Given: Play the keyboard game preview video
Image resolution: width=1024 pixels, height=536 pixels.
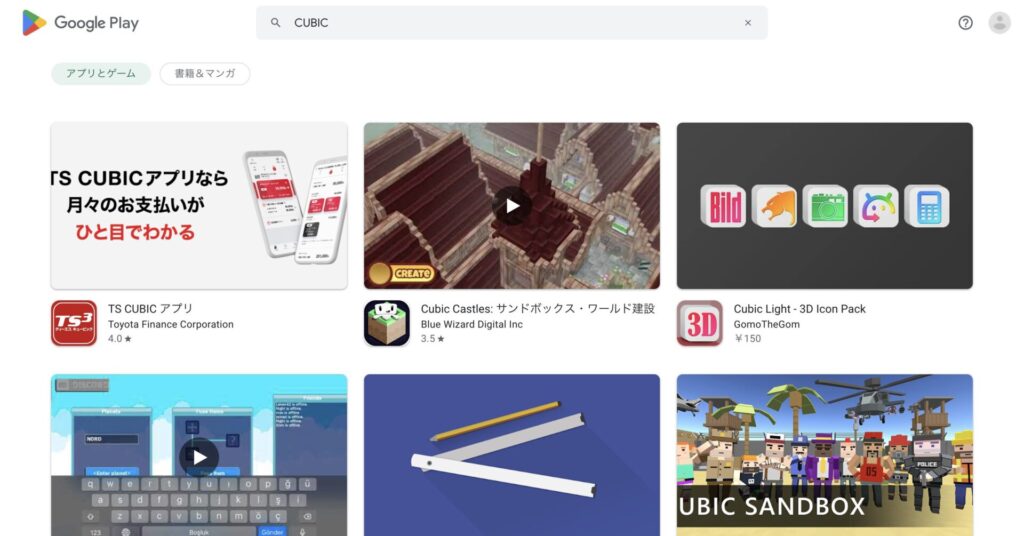Looking at the screenshot, I should 199,457.
